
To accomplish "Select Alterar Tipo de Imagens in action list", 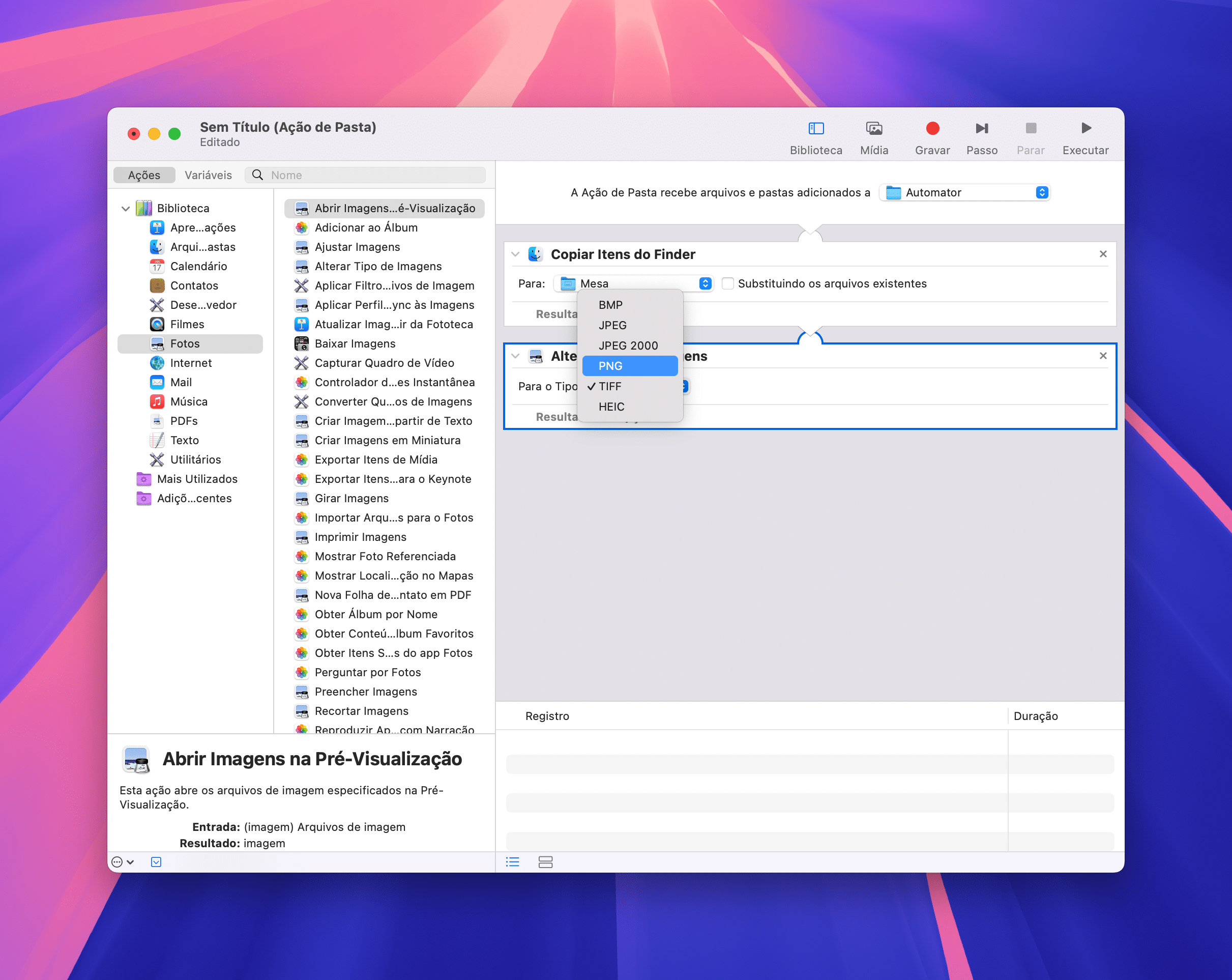I will (384, 267).
